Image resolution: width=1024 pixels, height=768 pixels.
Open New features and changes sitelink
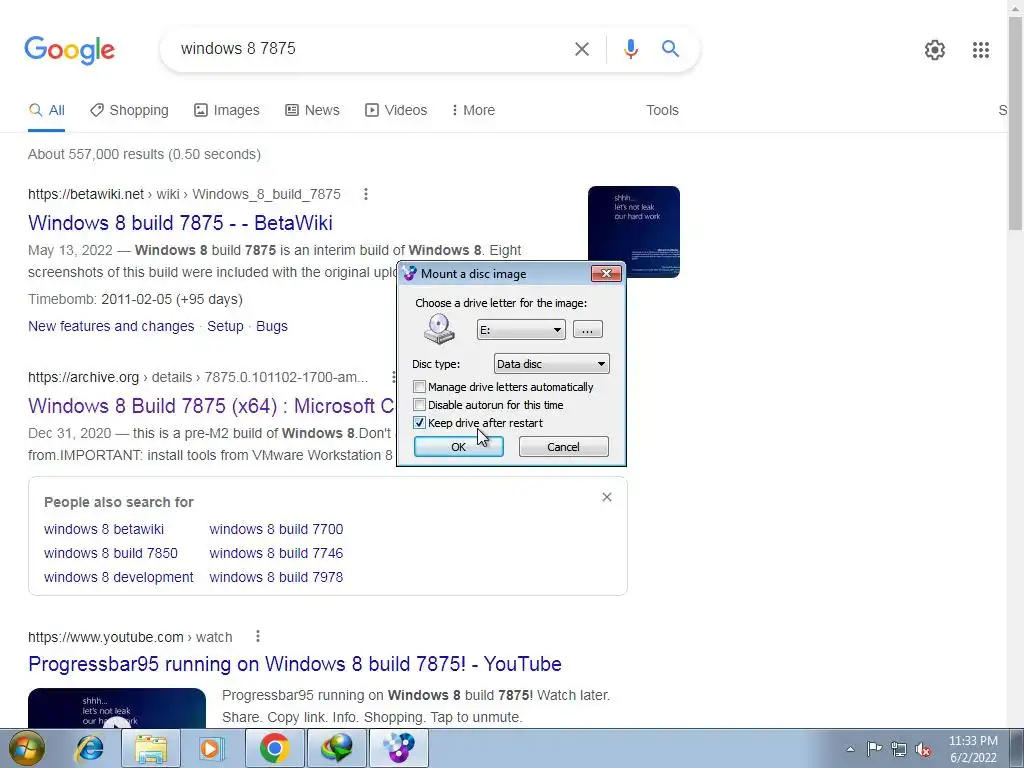point(111,326)
